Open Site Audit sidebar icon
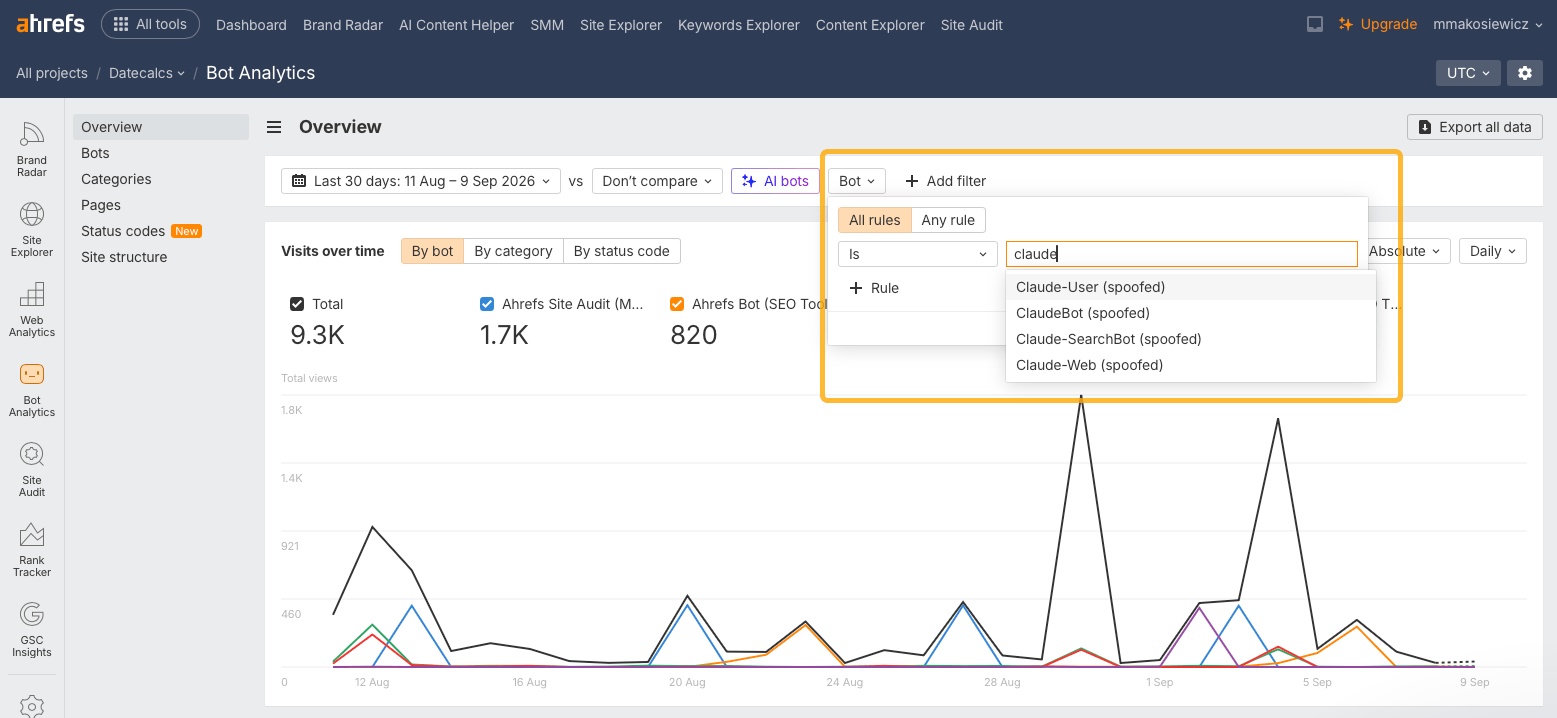Image resolution: width=1557 pixels, height=718 pixels. [32, 470]
